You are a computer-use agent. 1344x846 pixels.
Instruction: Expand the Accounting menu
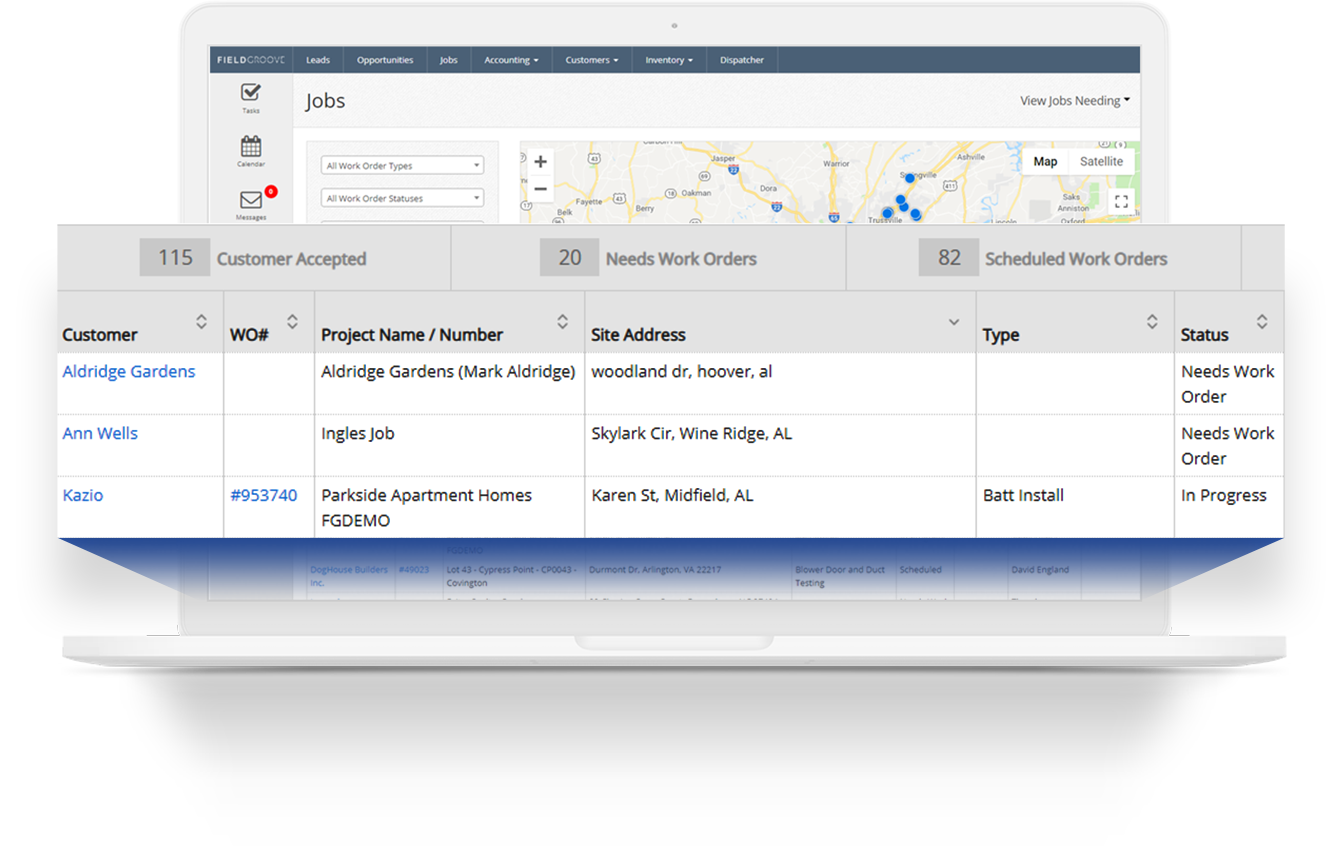point(511,60)
